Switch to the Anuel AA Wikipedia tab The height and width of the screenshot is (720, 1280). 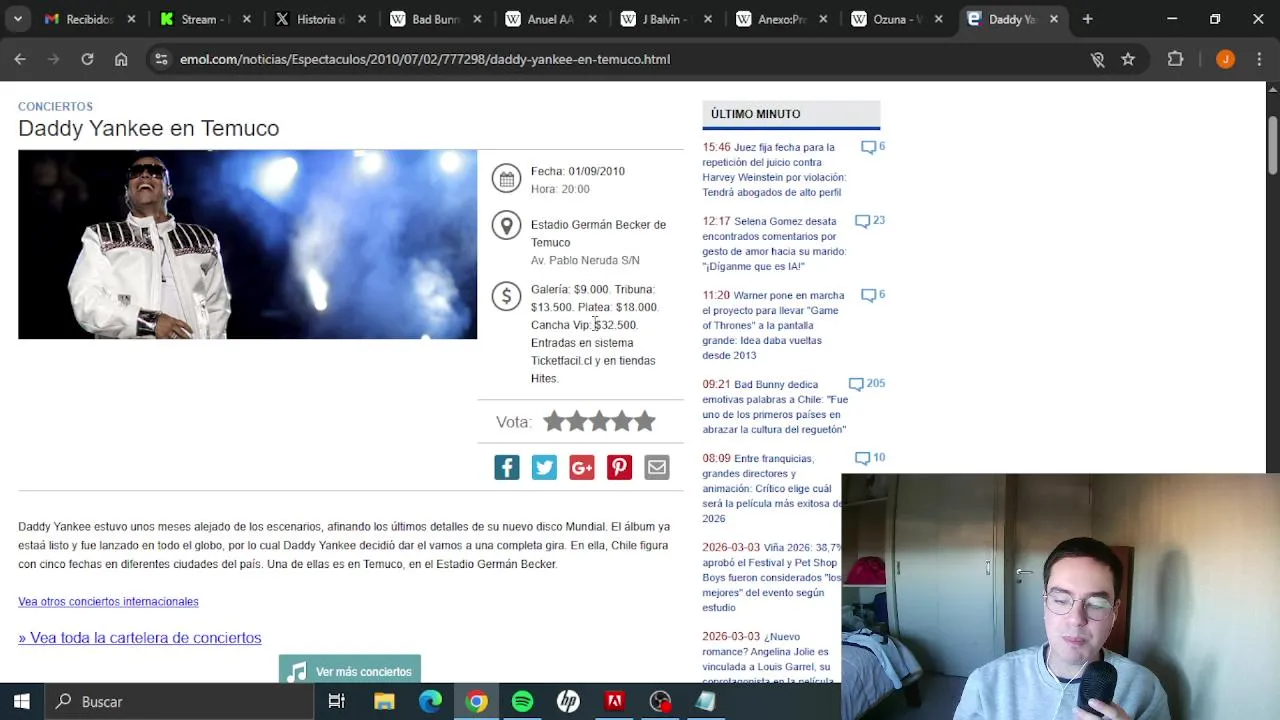[552, 19]
